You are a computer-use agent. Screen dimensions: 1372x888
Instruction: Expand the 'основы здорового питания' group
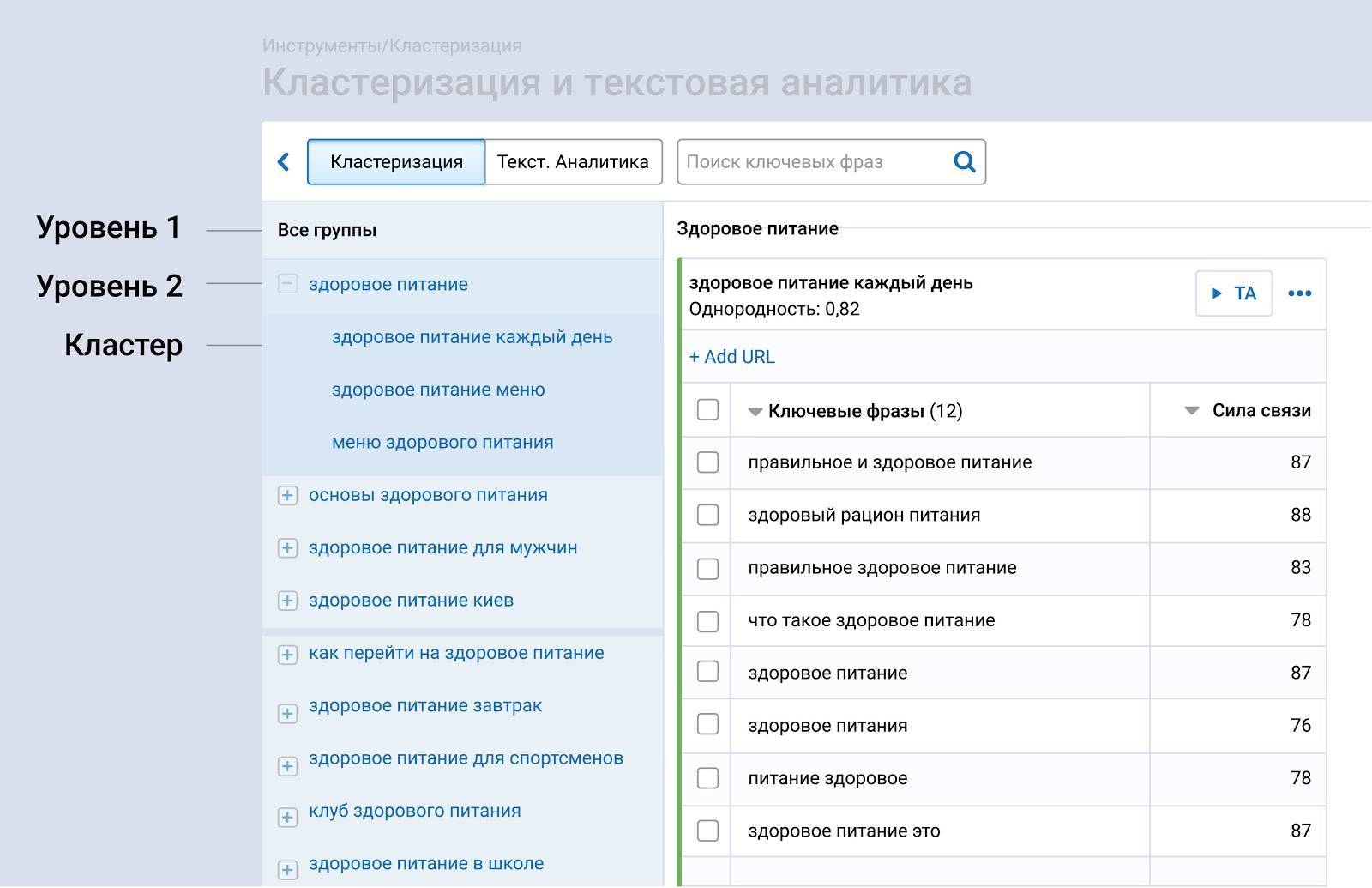click(287, 496)
